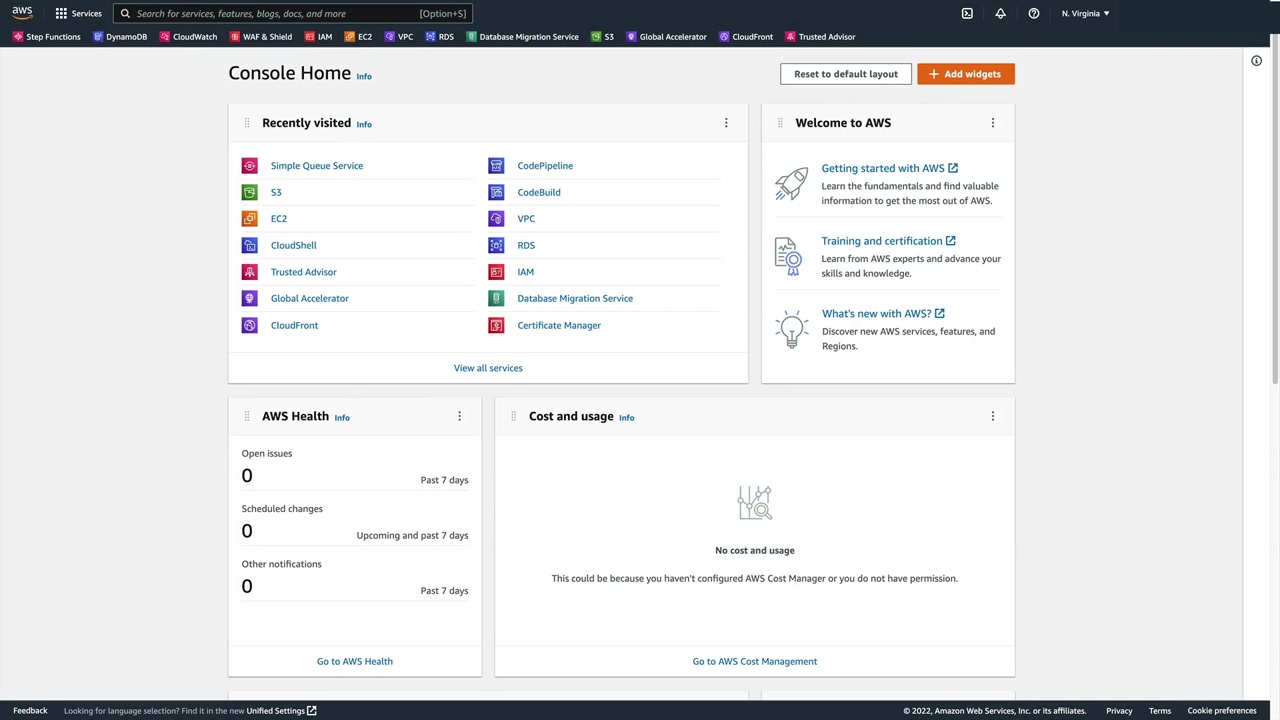Screen dimensions: 1280x720
Task: Click the Add widgets button
Action: pos(966,74)
